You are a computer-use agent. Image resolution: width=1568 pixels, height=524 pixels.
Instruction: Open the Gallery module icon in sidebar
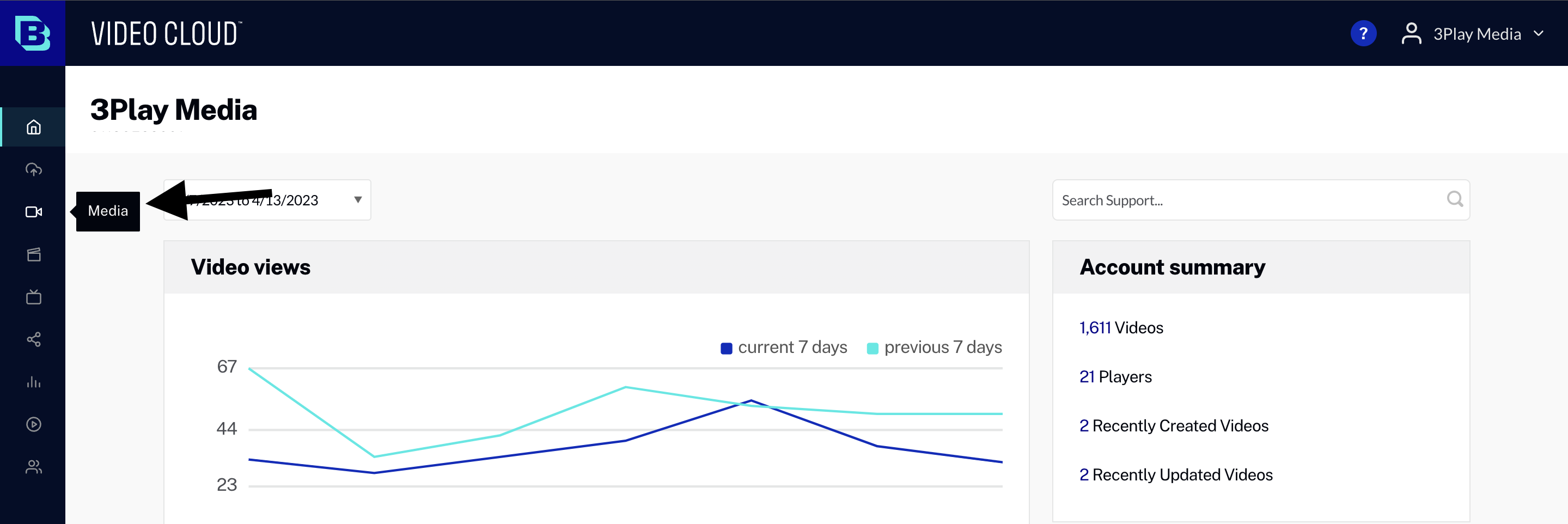coord(33,254)
